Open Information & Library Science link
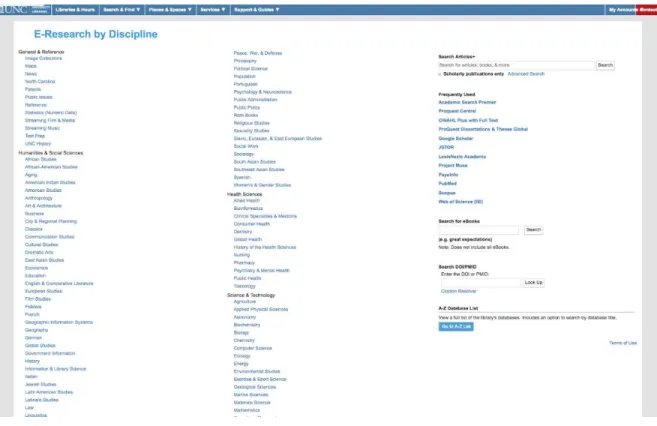Screen dimensions: 657x426 point(55,369)
